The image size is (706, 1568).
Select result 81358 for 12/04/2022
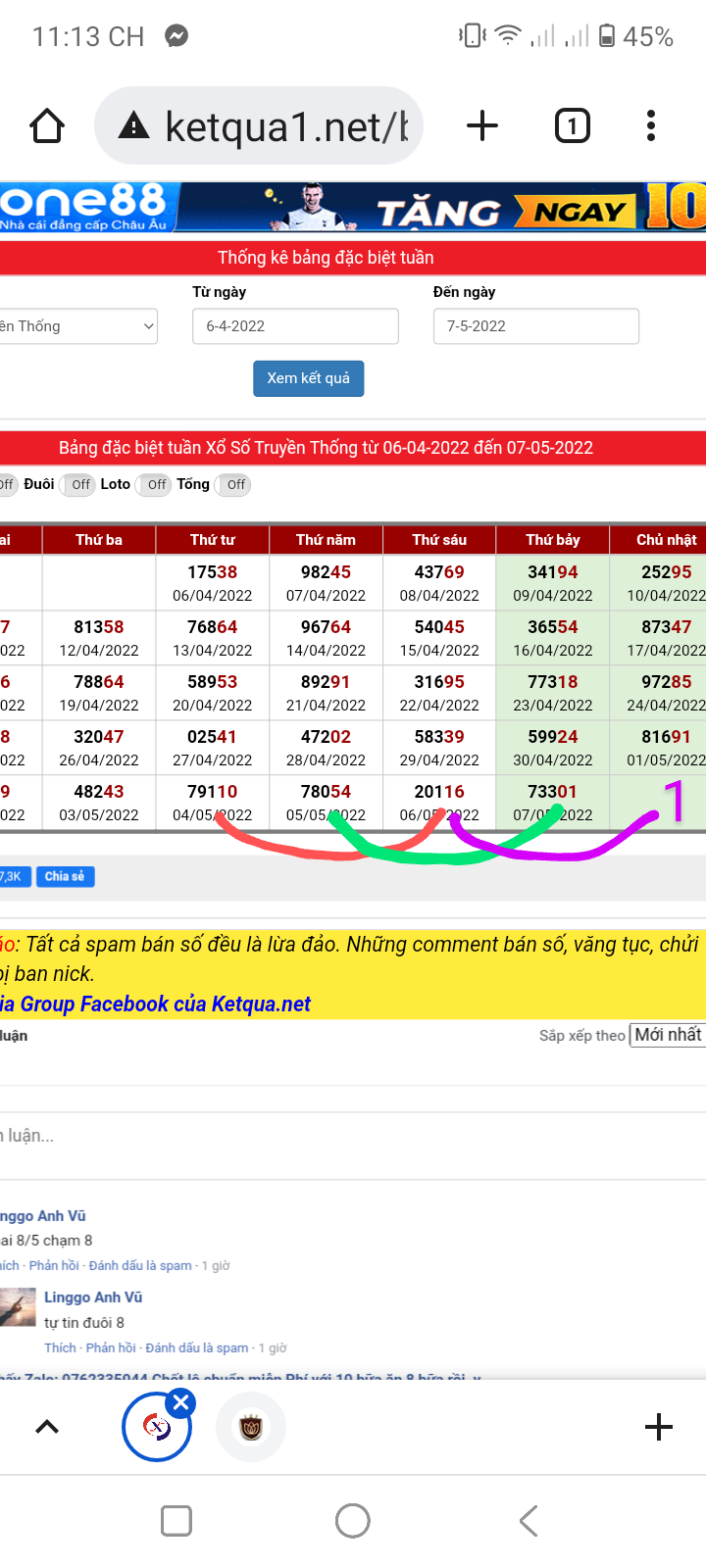click(x=99, y=627)
